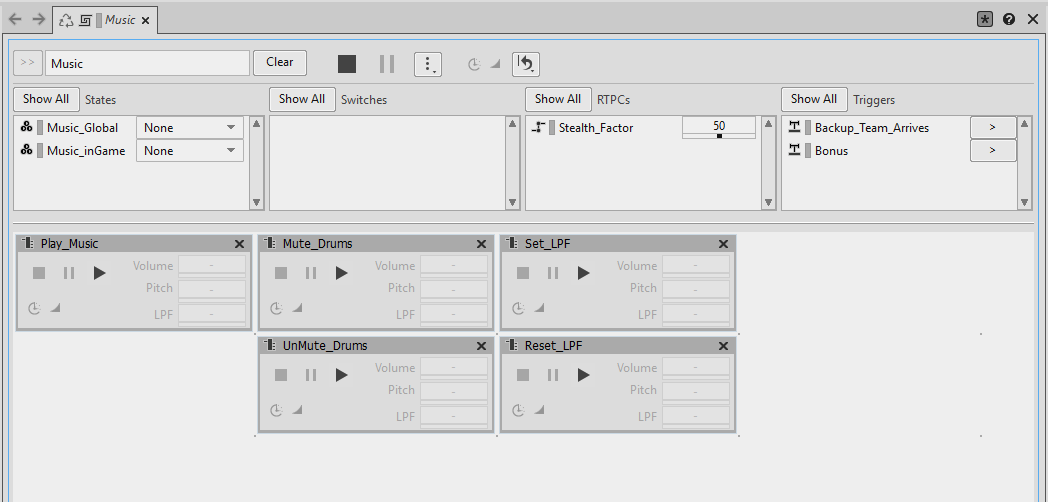The image size is (1048, 502).
Task: Click the Reset All icon
Action: click(526, 64)
